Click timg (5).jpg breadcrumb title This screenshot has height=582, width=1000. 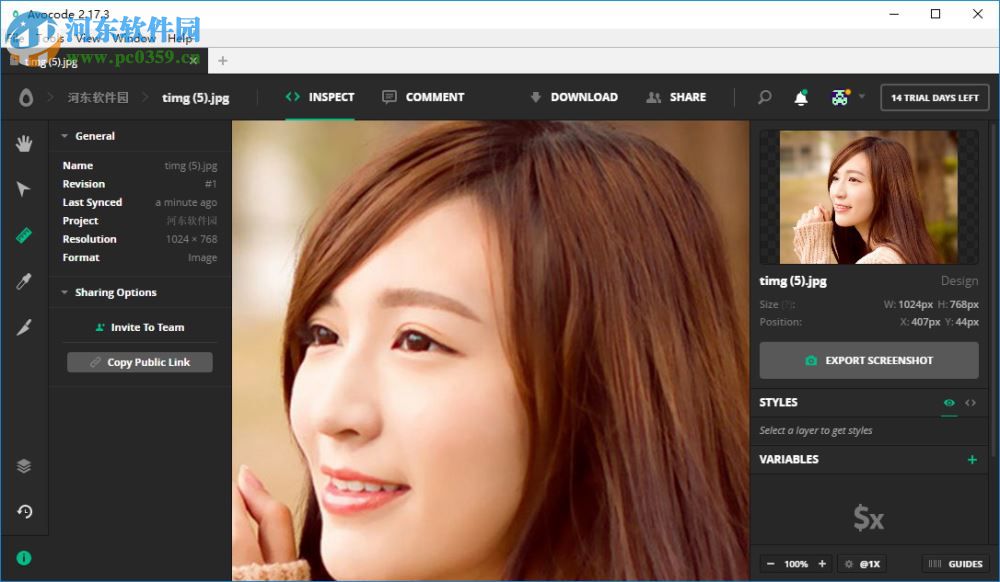pyautogui.click(x=195, y=98)
